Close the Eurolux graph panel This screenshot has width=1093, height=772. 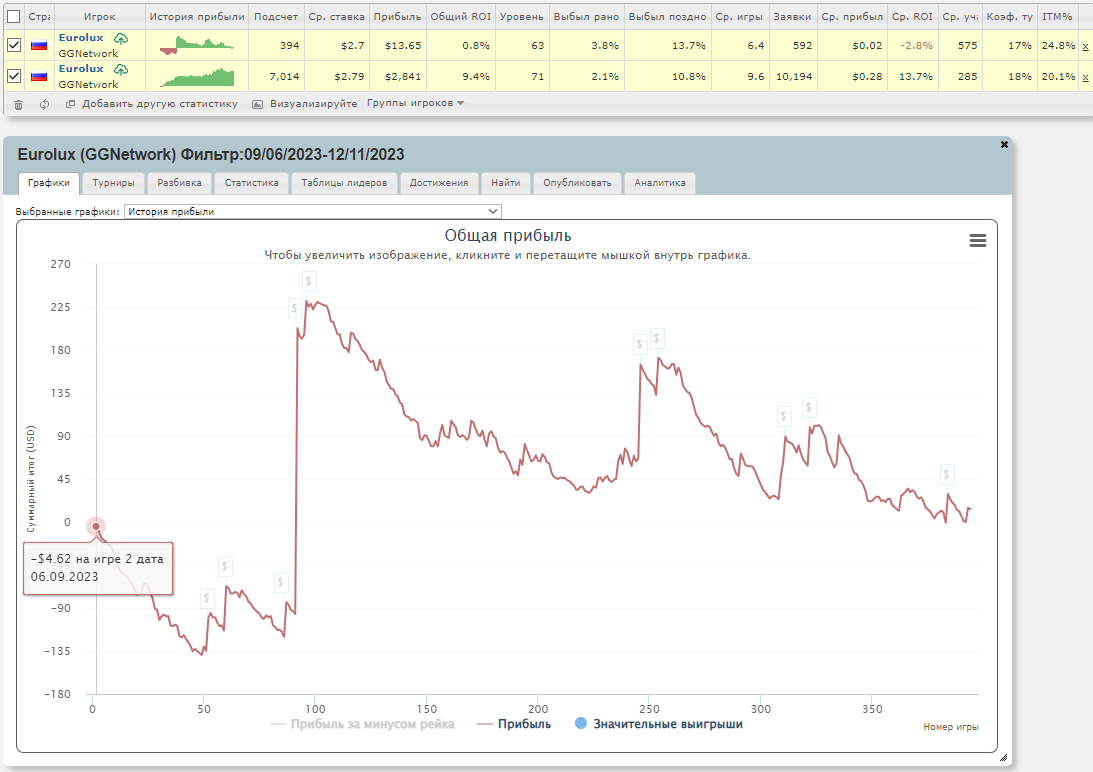coord(1004,144)
